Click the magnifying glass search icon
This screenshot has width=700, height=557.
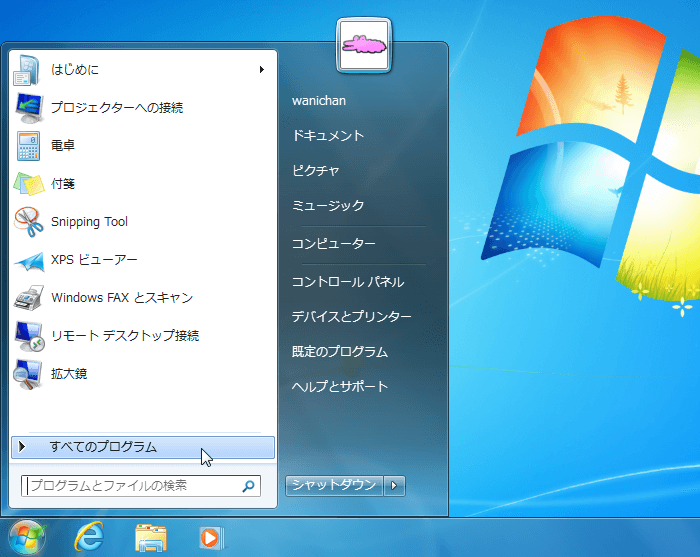249,486
